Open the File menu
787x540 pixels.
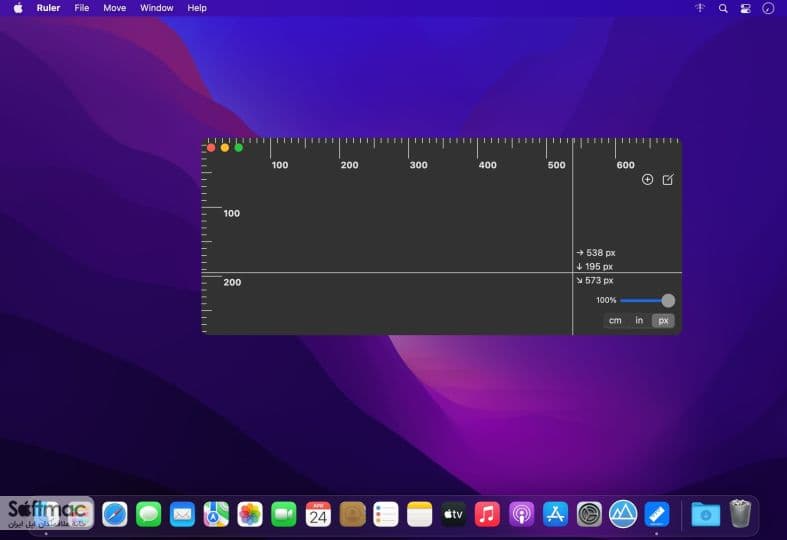coord(81,8)
